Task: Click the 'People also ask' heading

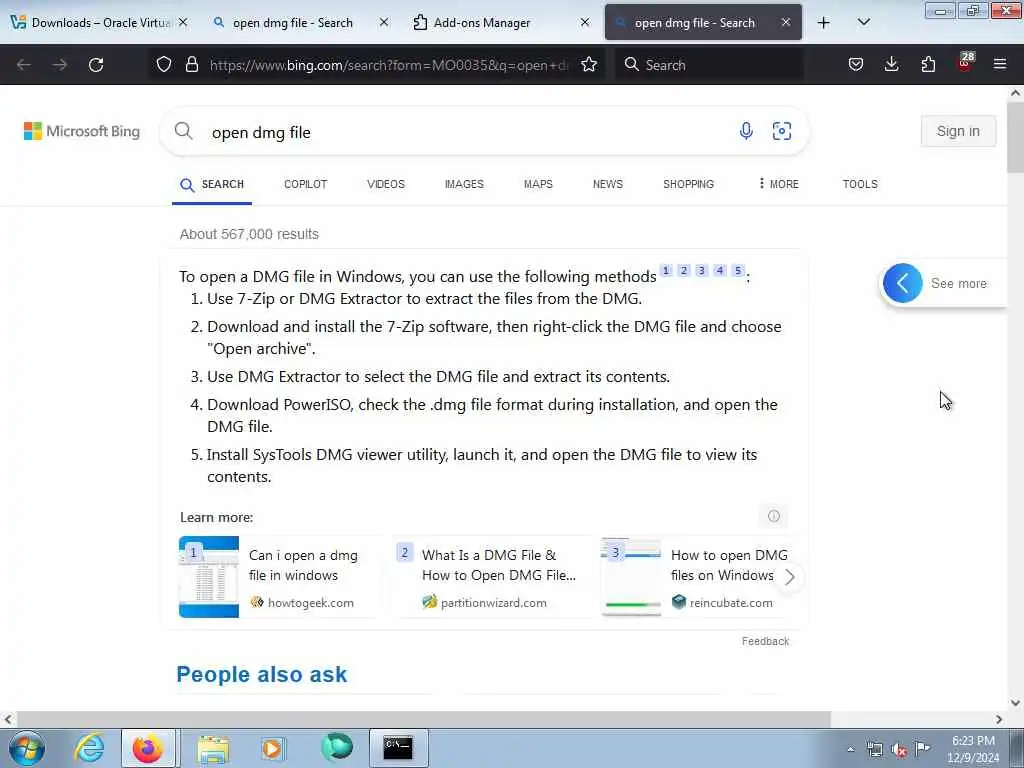Action: pyautogui.click(x=262, y=674)
